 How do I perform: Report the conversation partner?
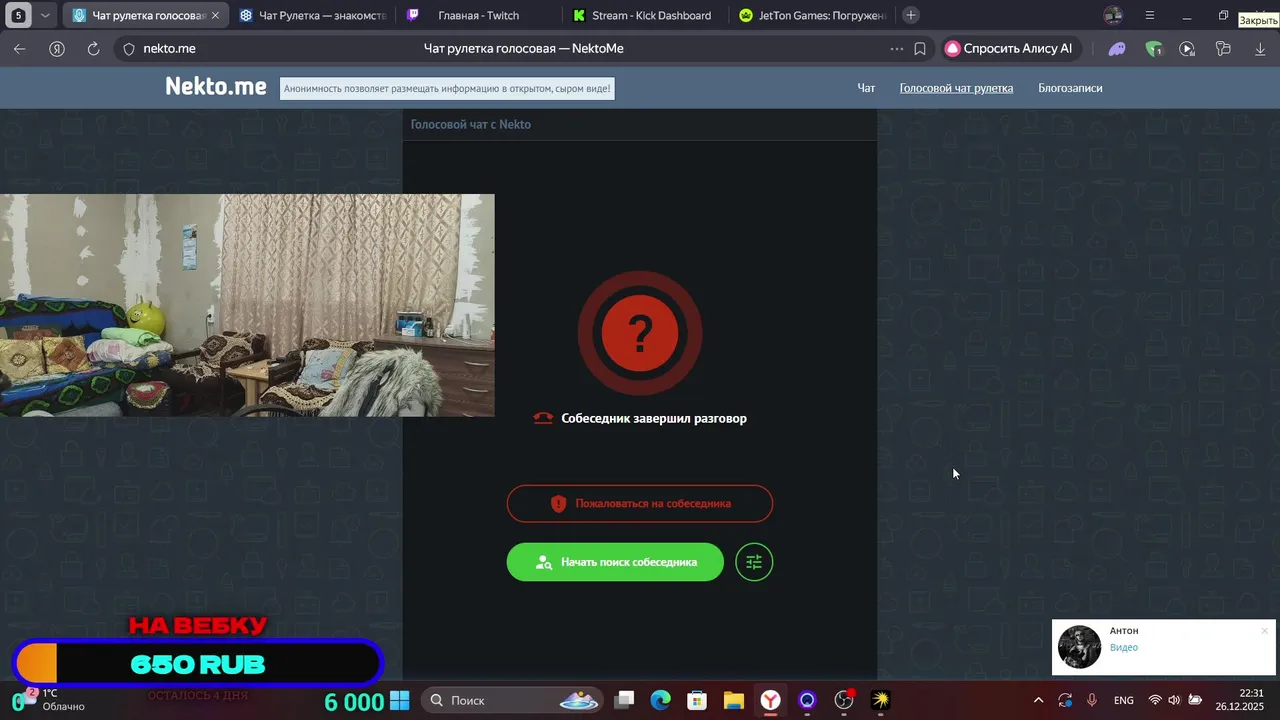click(x=640, y=504)
